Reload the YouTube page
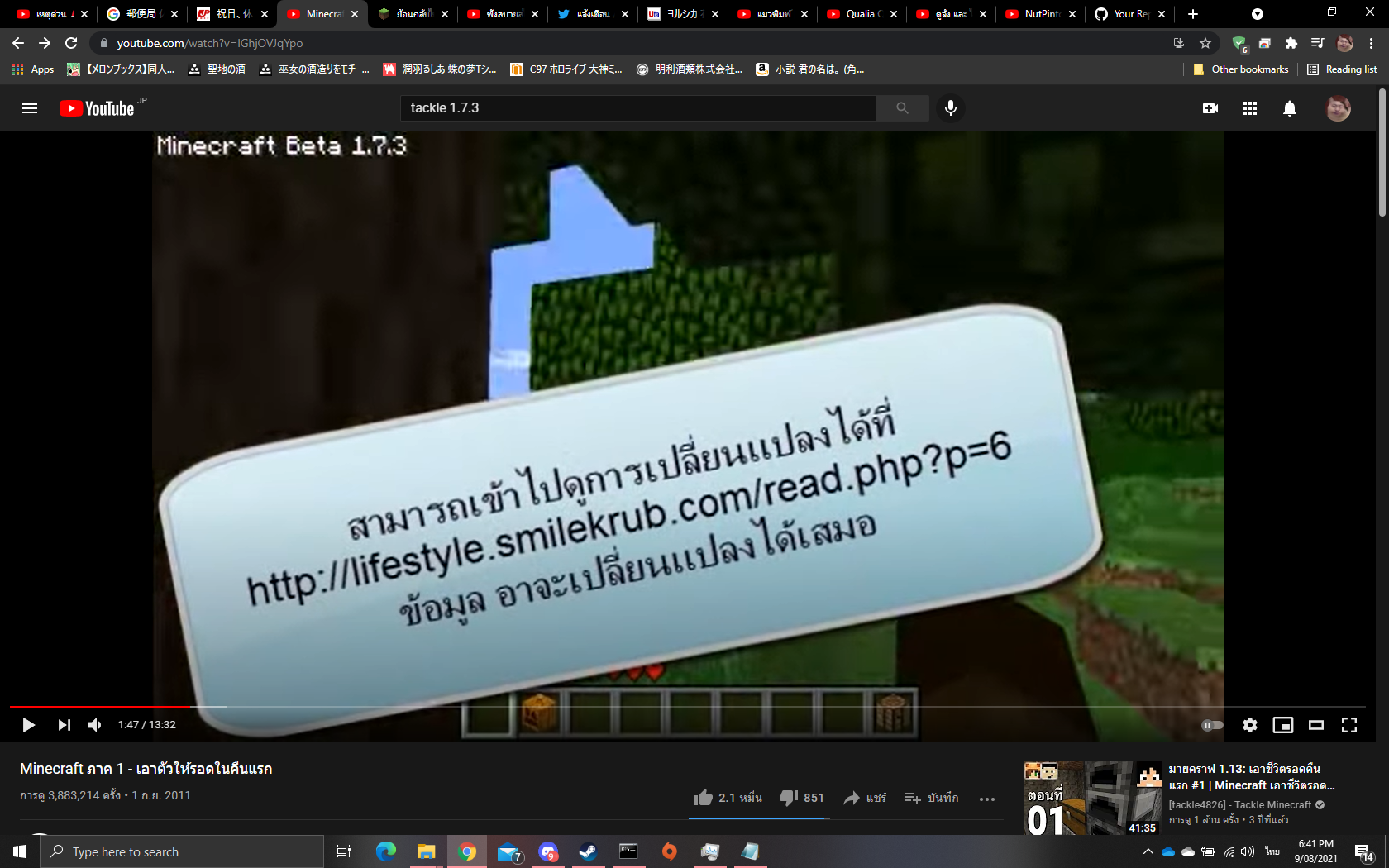1389x868 pixels. pyautogui.click(x=71, y=43)
